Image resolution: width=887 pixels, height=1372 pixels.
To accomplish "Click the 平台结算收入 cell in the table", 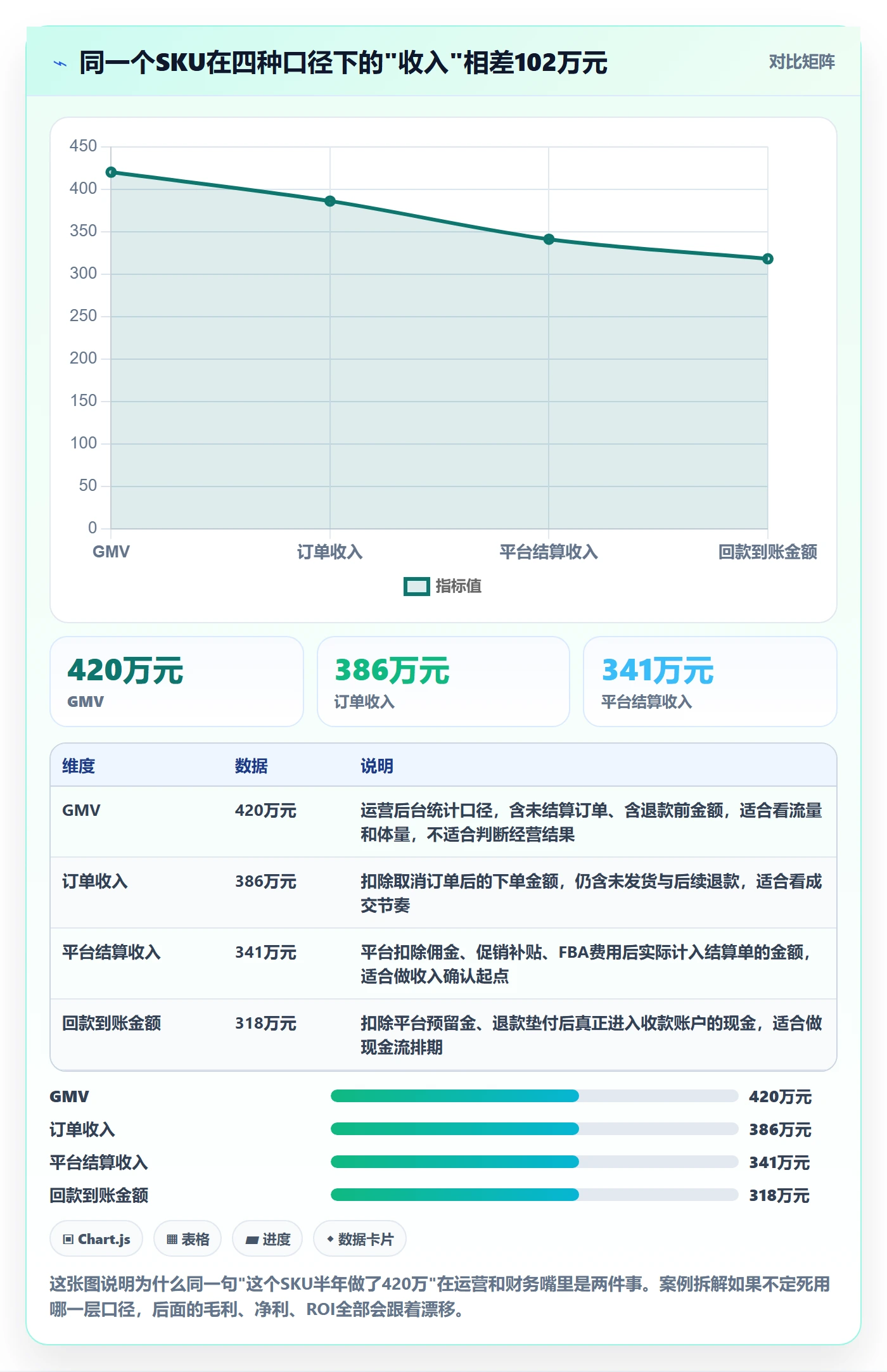I will (x=112, y=952).
